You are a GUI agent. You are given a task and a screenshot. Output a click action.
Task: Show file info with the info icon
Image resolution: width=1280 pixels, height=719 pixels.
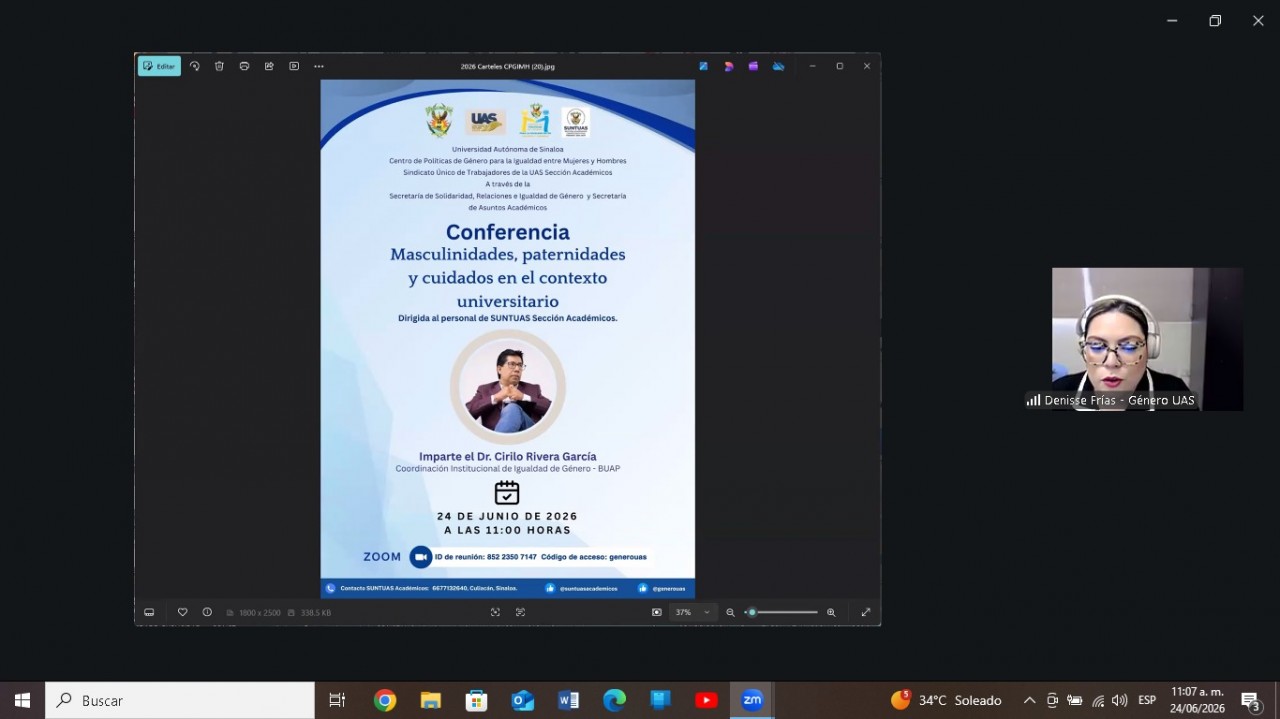207,612
